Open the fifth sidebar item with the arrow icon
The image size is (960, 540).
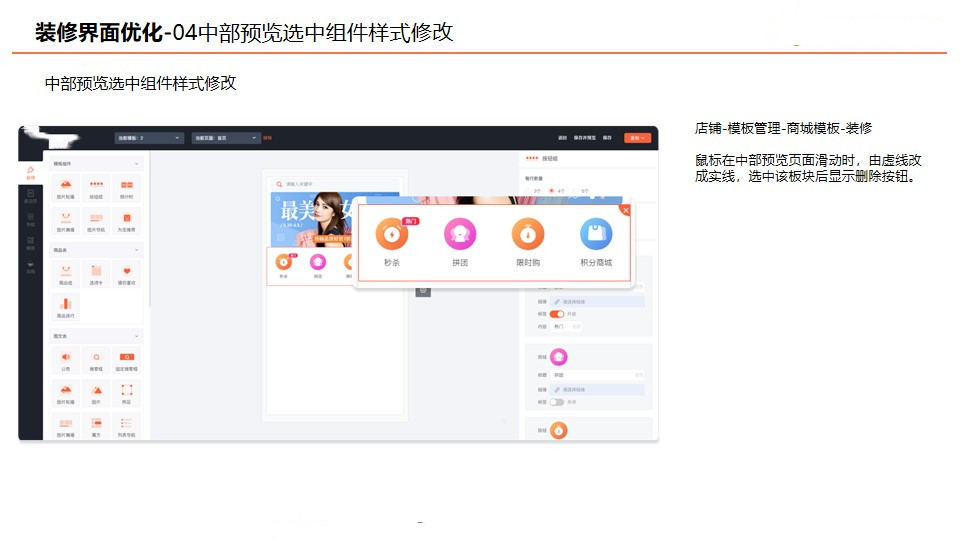(30, 267)
